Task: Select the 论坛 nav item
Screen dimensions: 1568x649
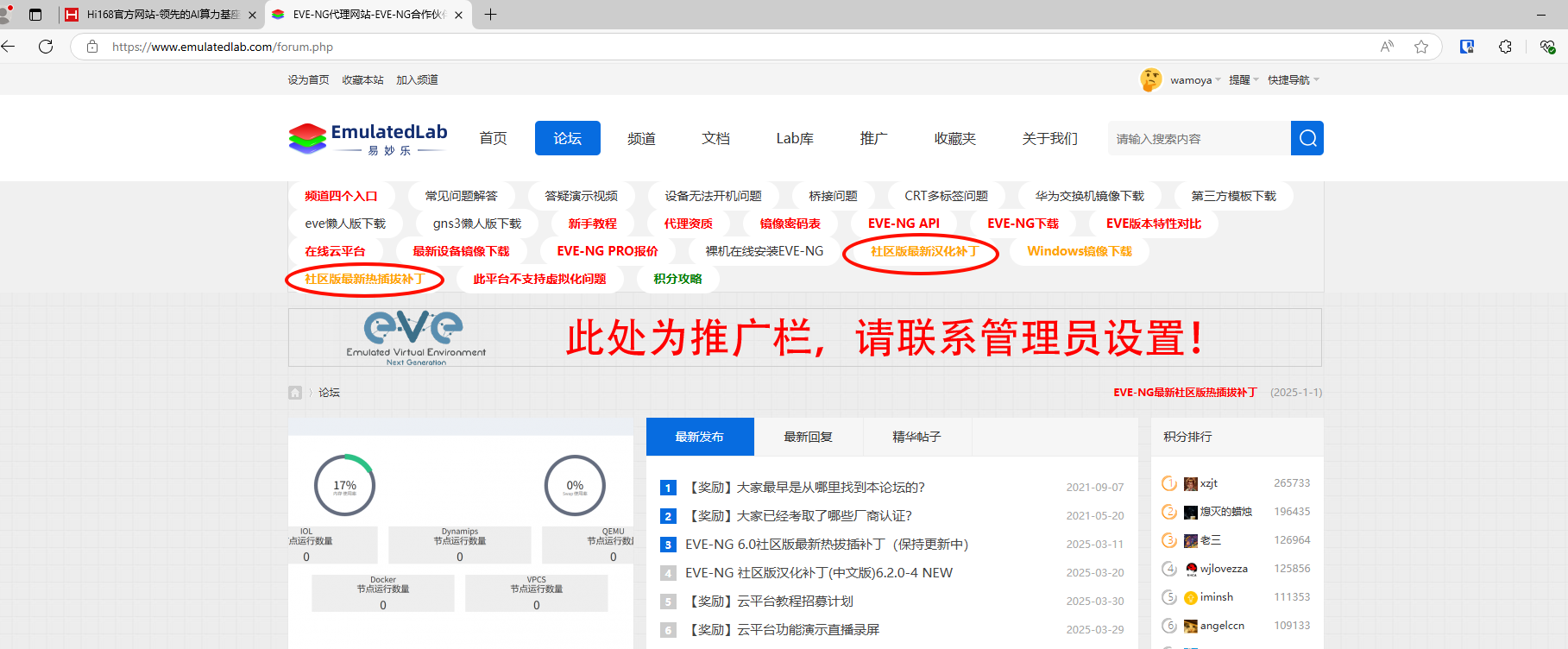Action: (568, 138)
